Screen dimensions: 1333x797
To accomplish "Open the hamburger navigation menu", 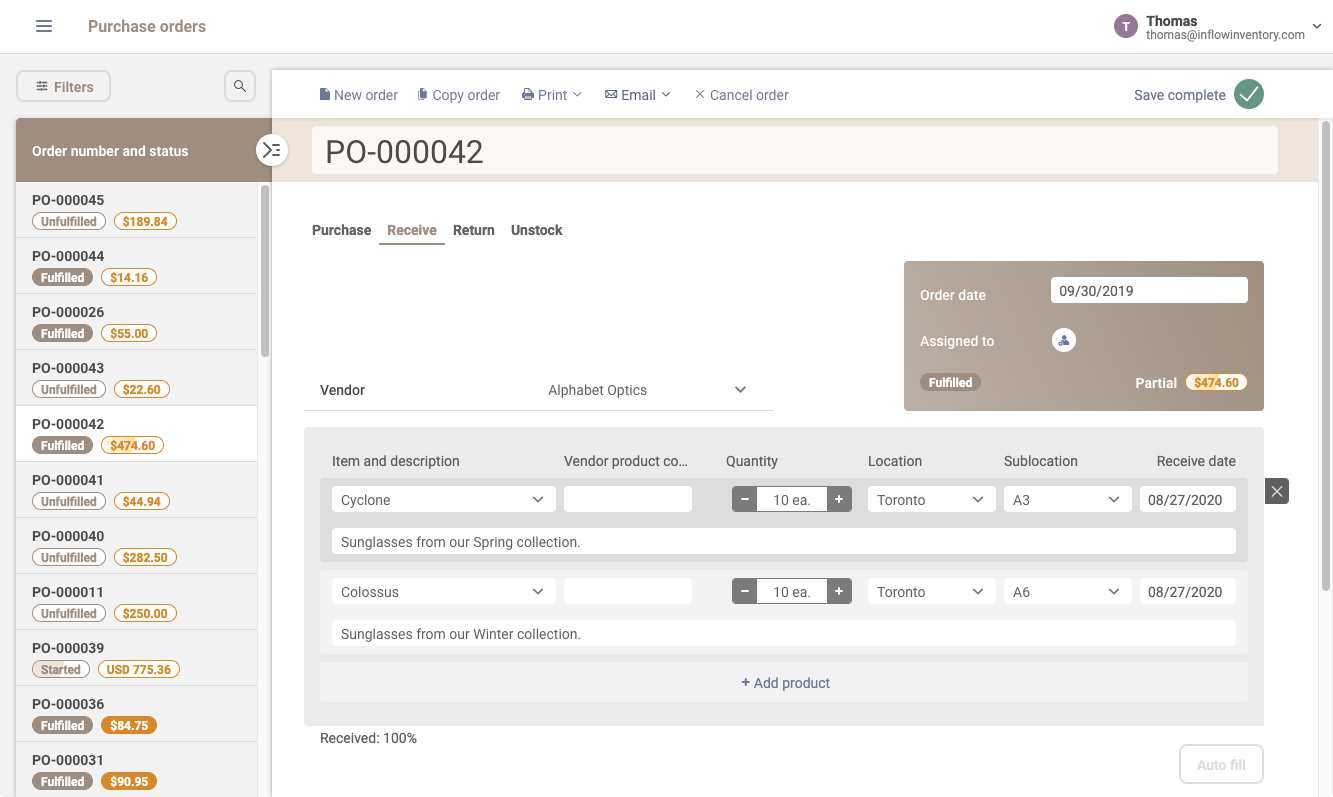I will tap(44, 26).
